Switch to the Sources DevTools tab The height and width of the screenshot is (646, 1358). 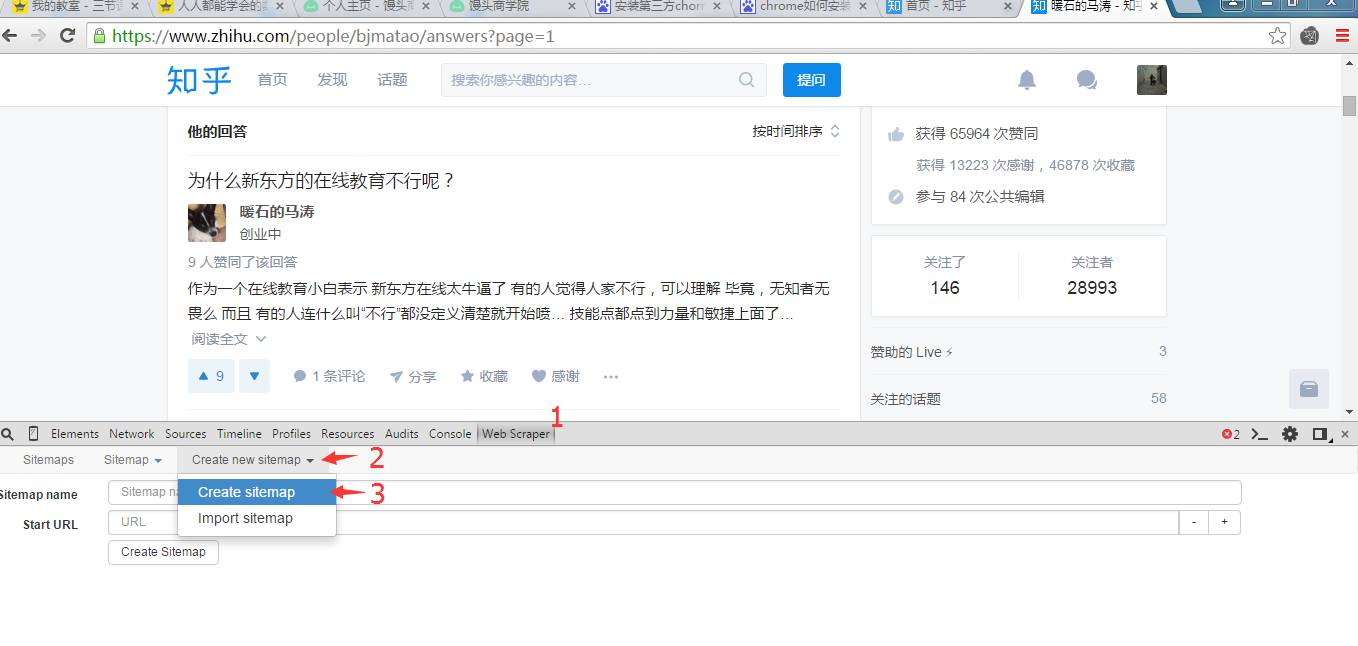click(x=186, y=434)
